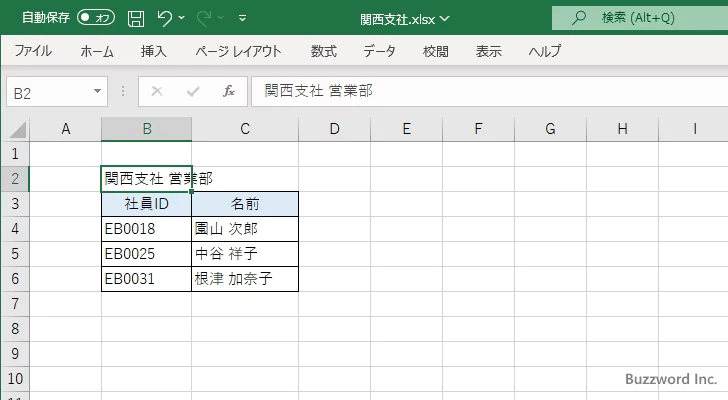Click the 社員ID header cell

[x=146, y=204]
